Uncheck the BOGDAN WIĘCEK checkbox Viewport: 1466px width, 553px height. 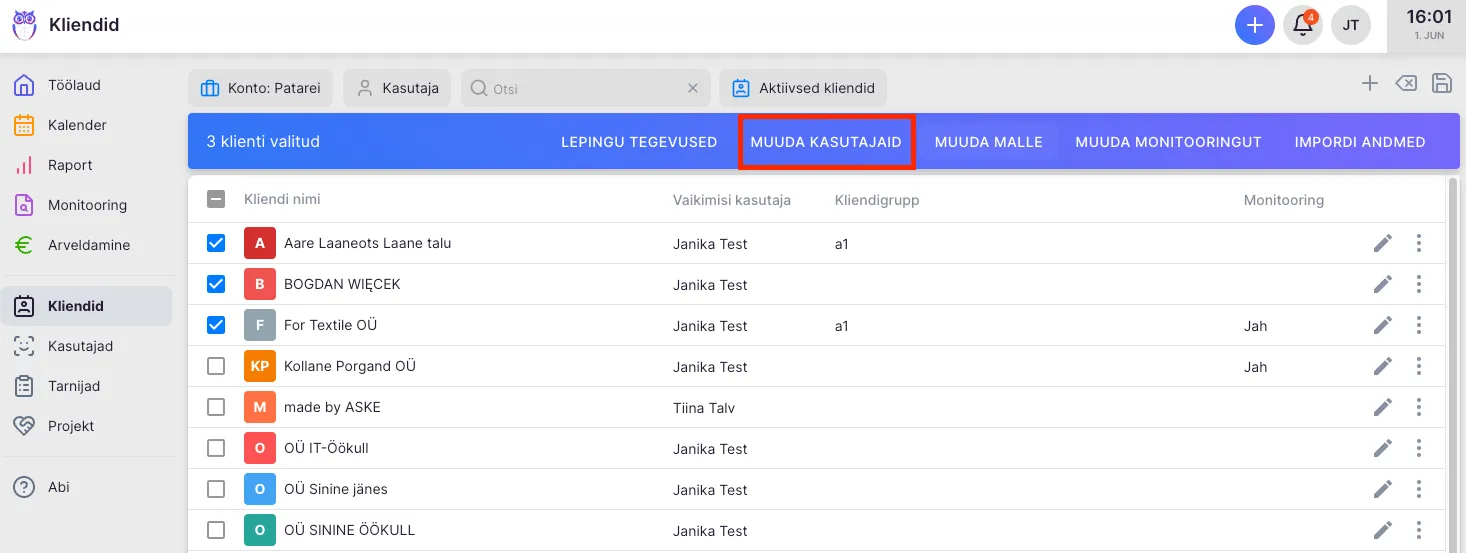click(216, 284)
